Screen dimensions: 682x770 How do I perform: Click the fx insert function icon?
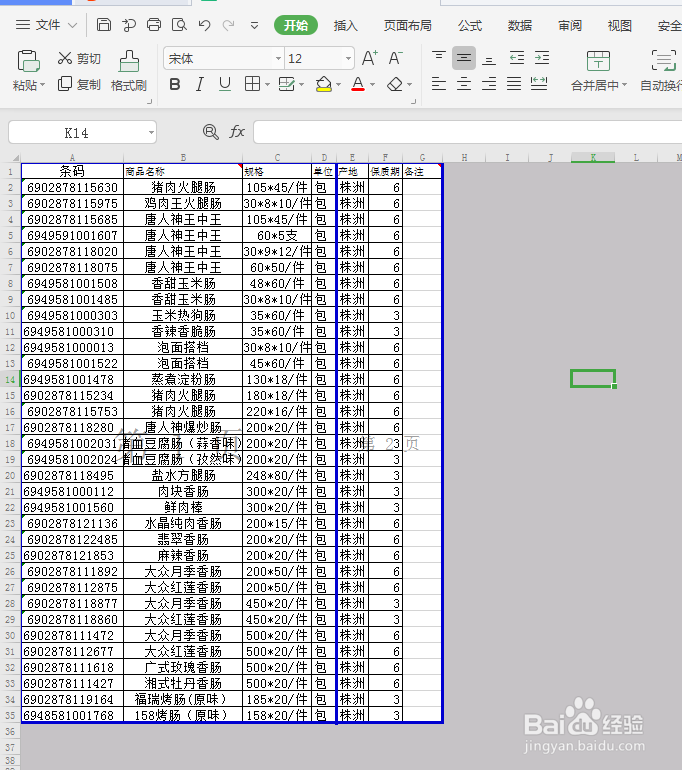(237, 132)
